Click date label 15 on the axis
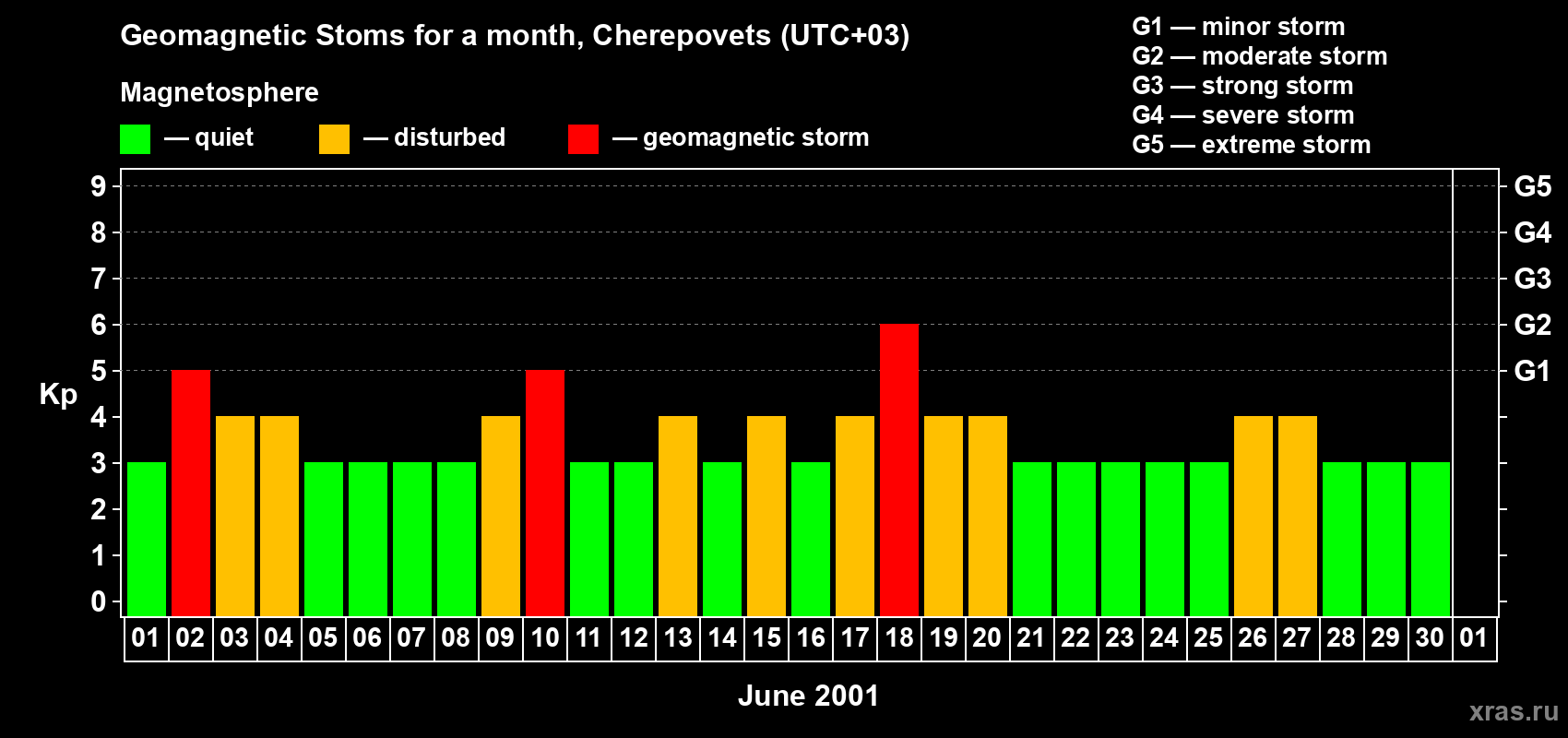This screenshot has height=738, width=1568. point(766,638)
